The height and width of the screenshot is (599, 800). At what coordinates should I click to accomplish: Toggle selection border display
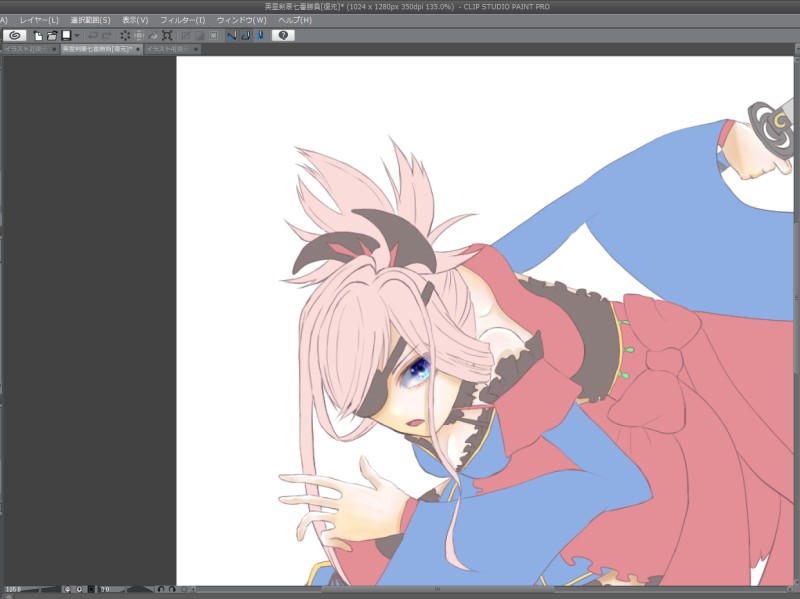(x=214, y=35)
